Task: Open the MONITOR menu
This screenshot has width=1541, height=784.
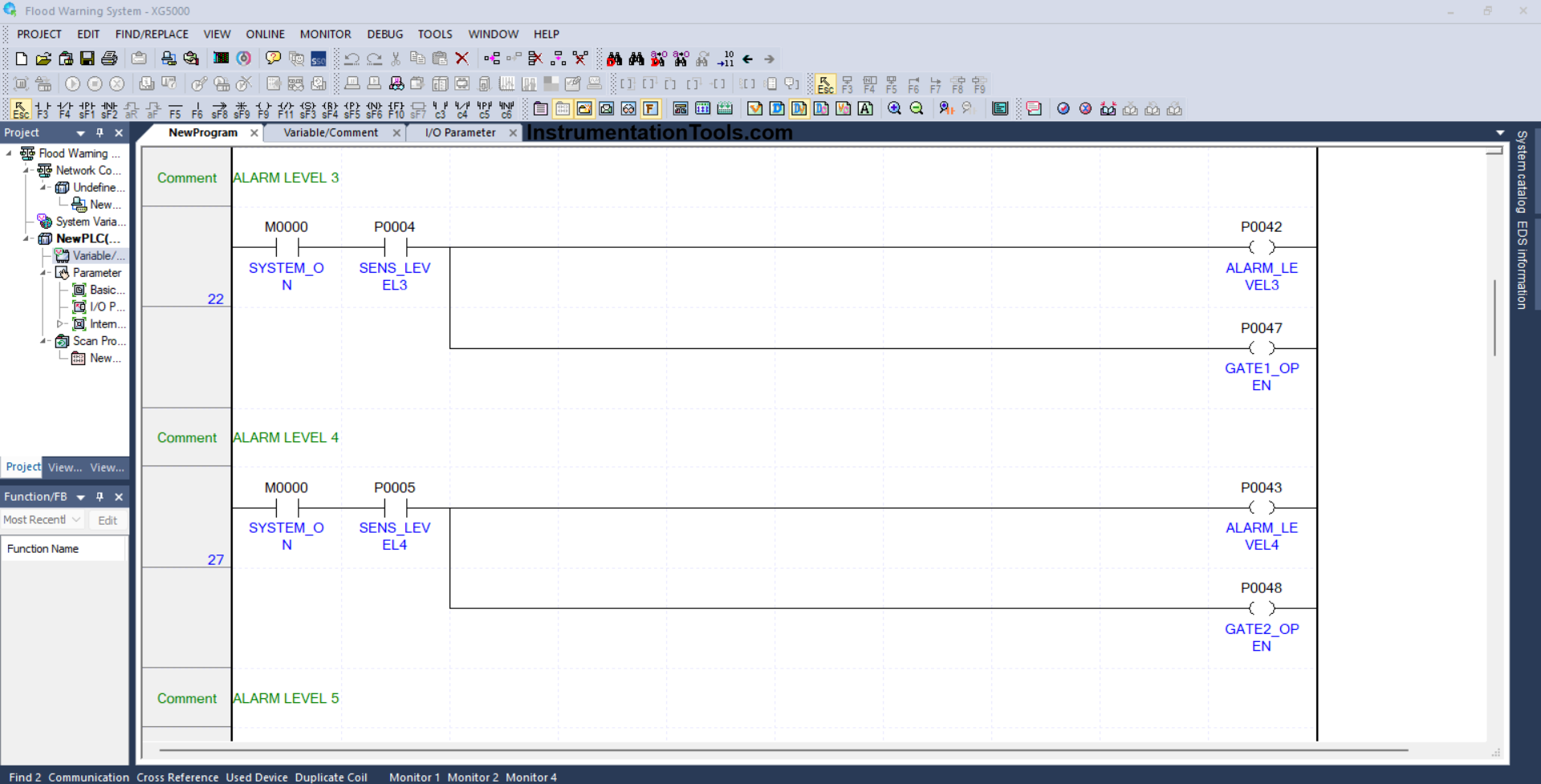Action: 325,34
